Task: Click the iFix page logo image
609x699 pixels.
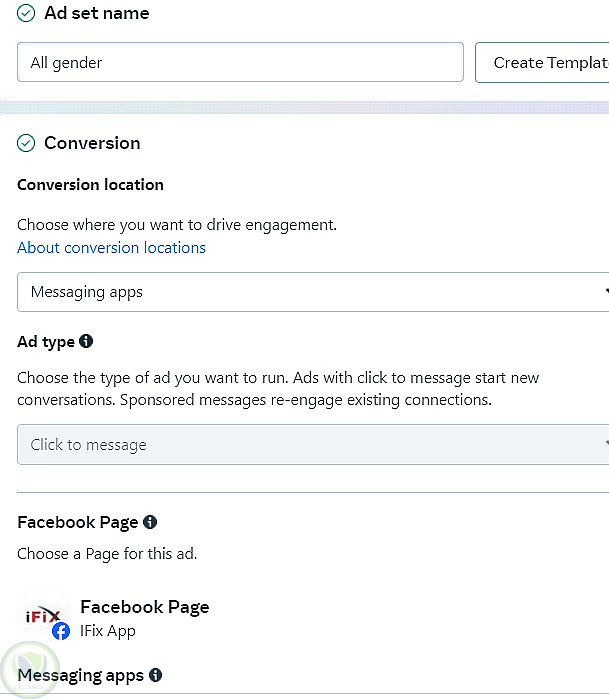Action: point(42,615)
